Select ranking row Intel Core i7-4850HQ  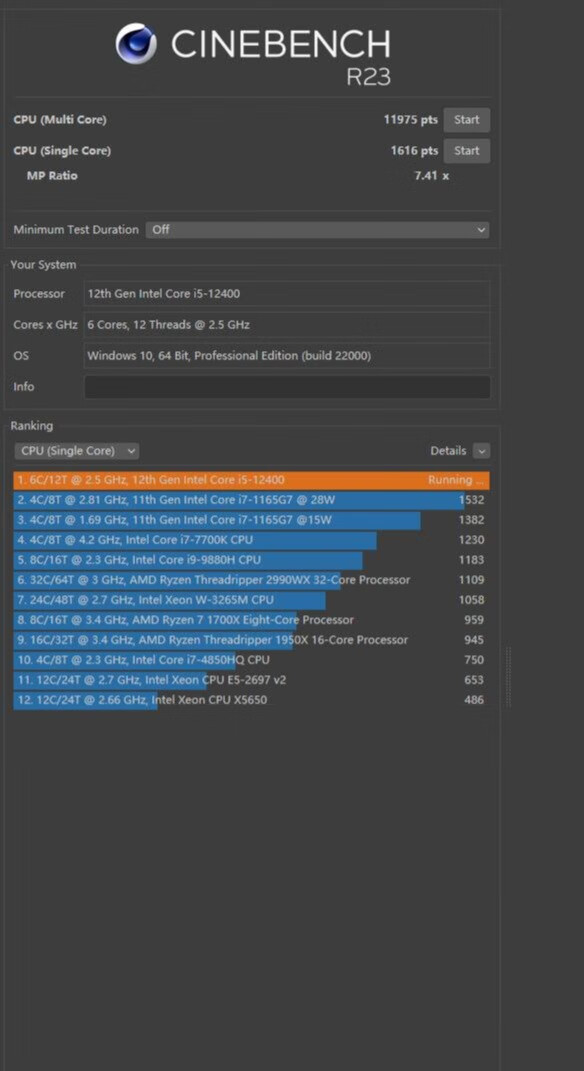(x=251, y=660)
